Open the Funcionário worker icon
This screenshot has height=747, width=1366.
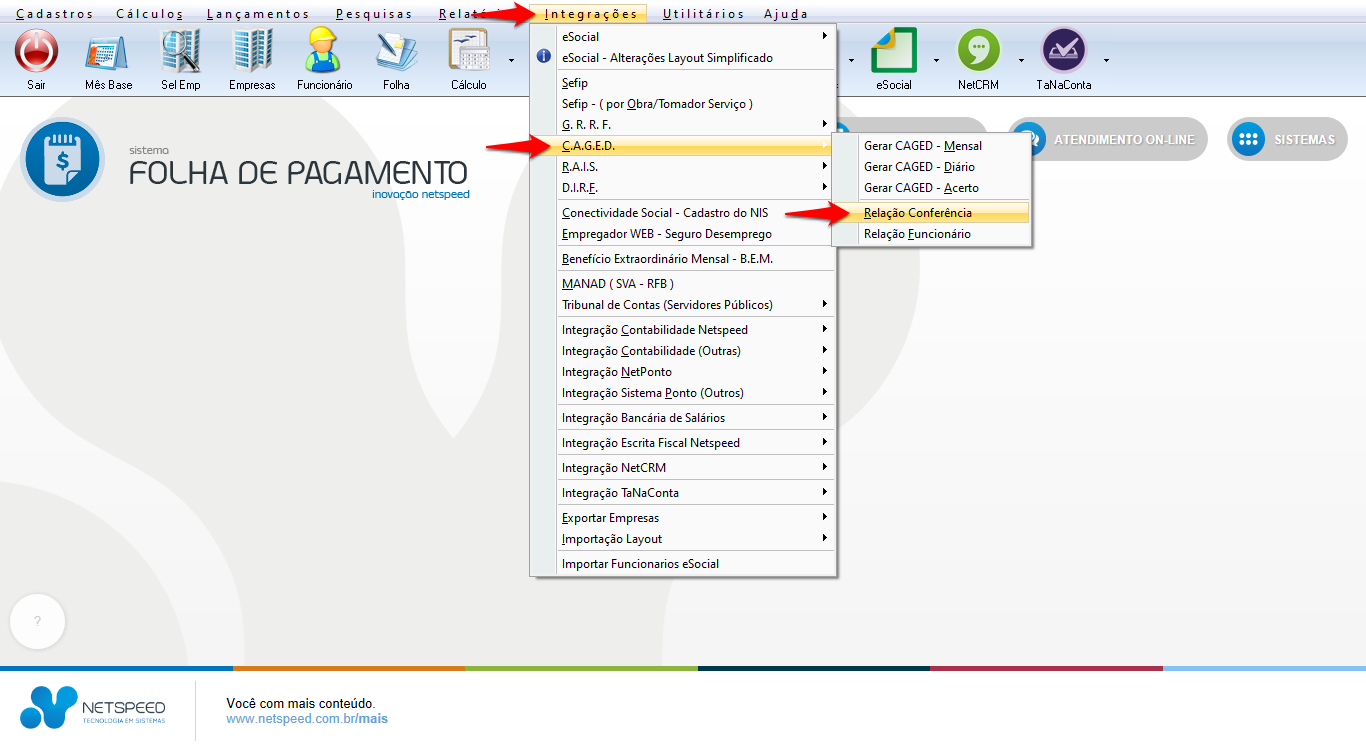[x=324, y=50]
